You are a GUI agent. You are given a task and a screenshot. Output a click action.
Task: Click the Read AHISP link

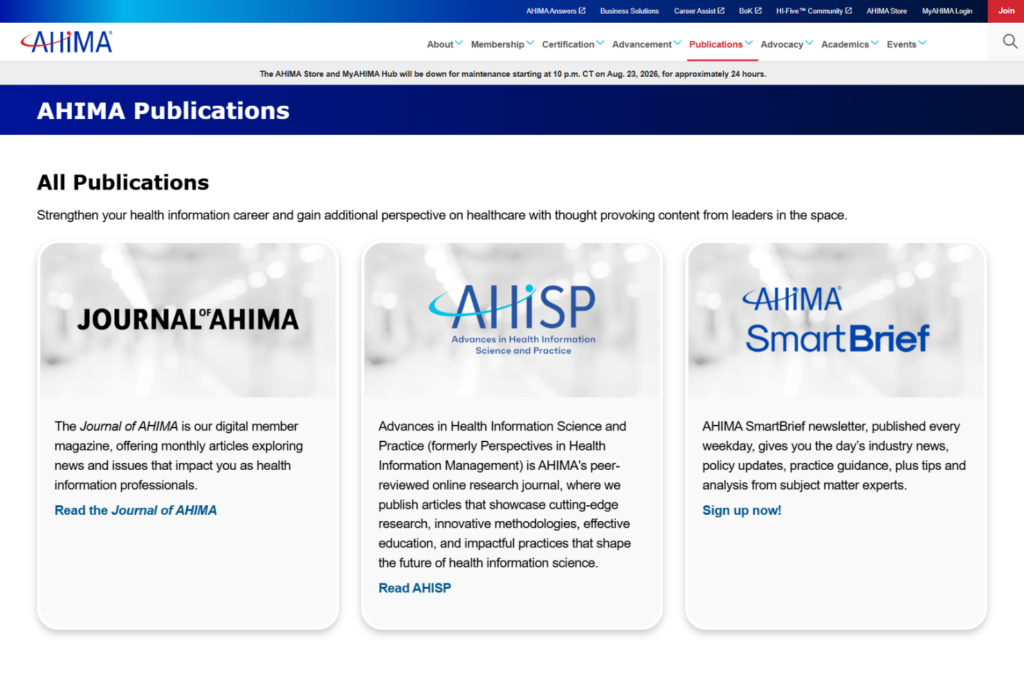click(415, 588)
